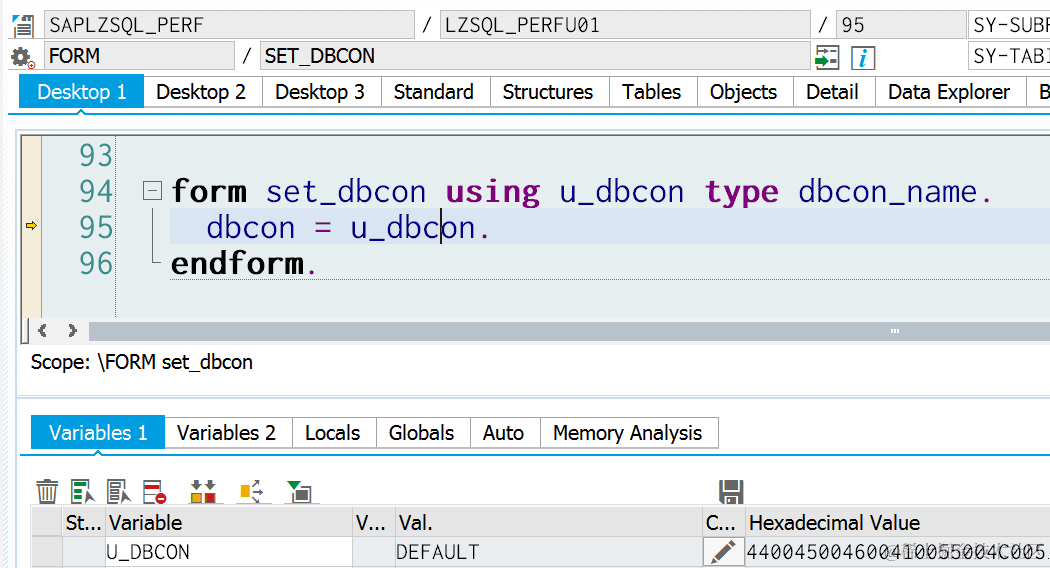Click the trash can delete icon

47,492
